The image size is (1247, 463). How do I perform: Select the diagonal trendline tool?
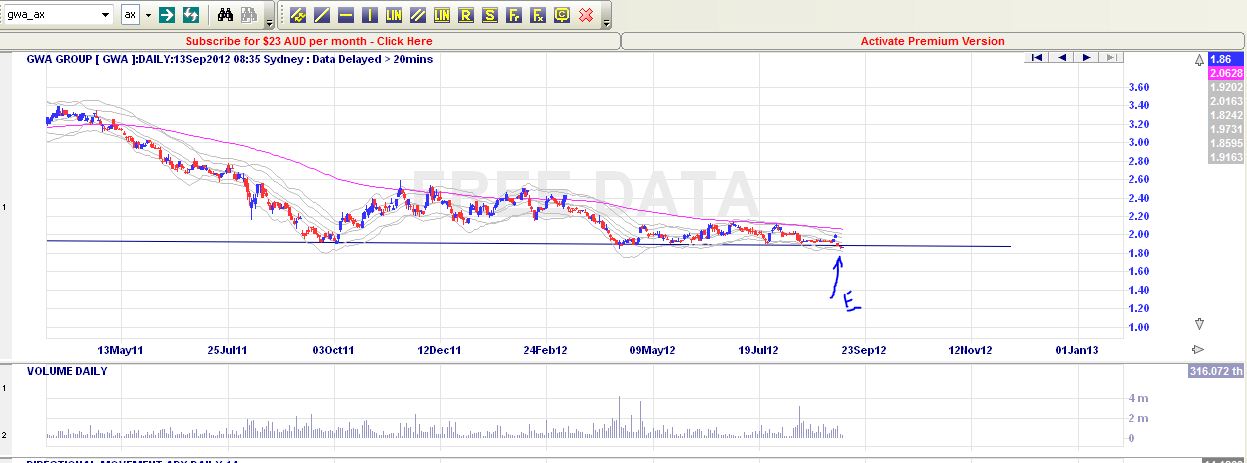pos(322,15)
